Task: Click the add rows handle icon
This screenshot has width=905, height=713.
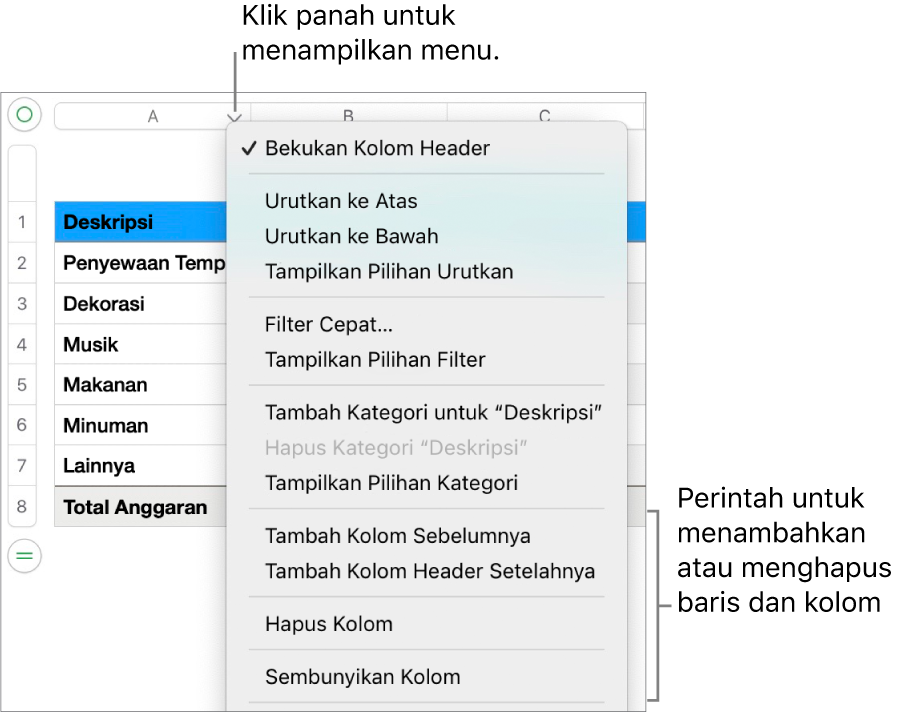Action: coord(24,556)
